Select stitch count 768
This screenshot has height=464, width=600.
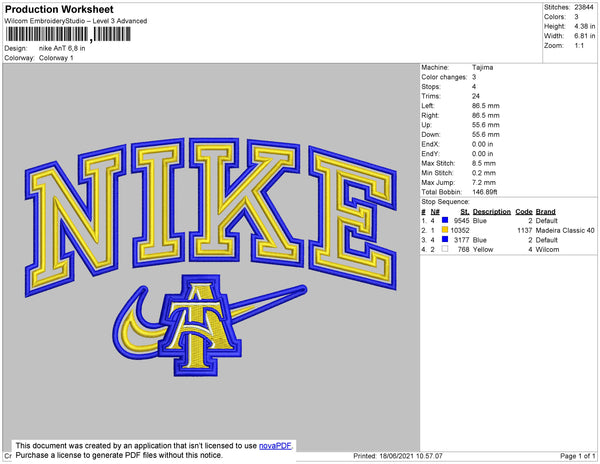[463, 249]
